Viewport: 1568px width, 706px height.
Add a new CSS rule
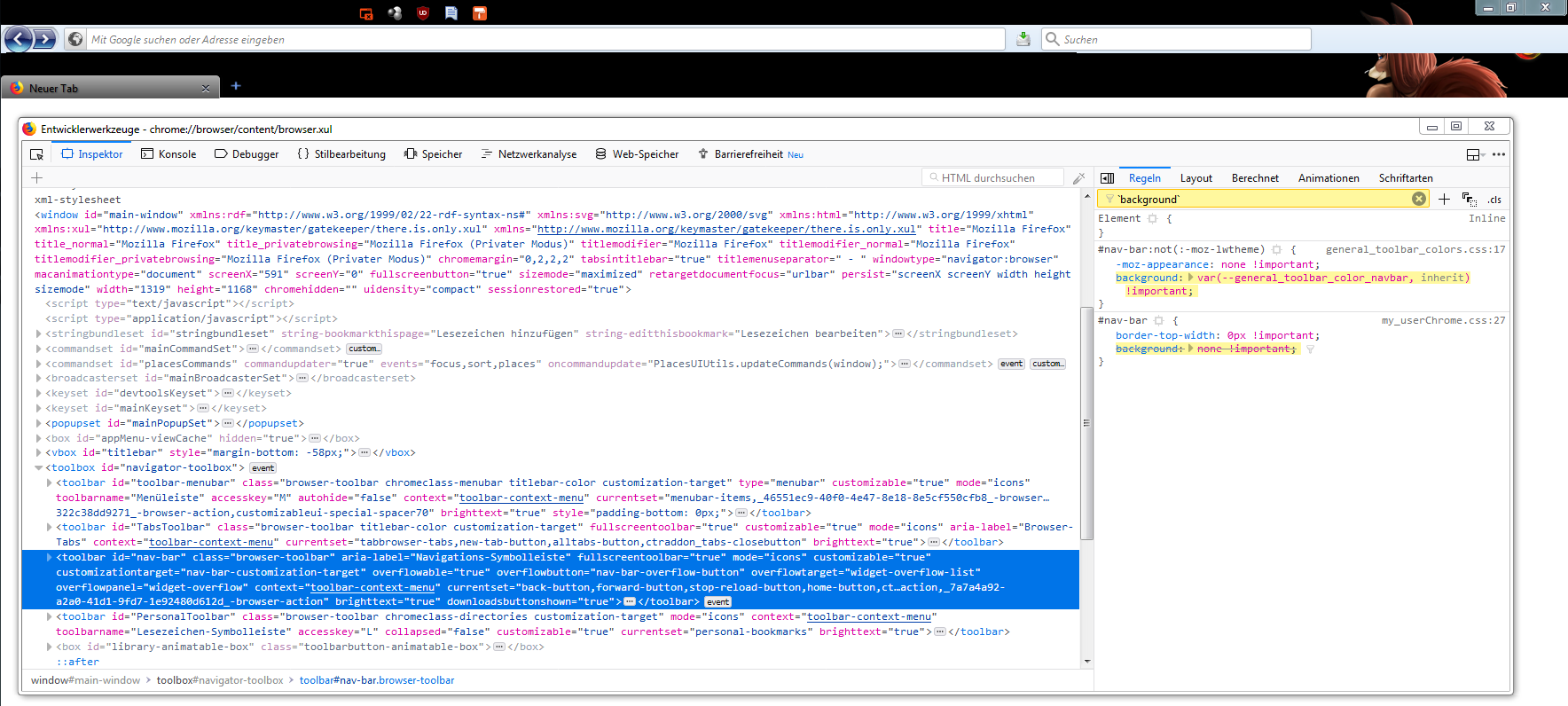point(1444,199)
